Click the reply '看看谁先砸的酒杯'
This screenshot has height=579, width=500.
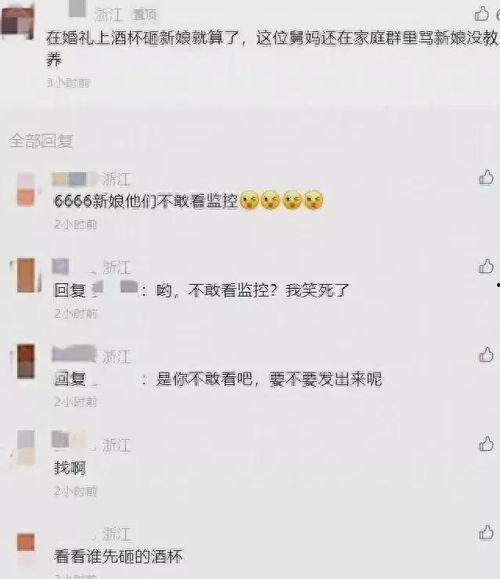tap(118, 556)
